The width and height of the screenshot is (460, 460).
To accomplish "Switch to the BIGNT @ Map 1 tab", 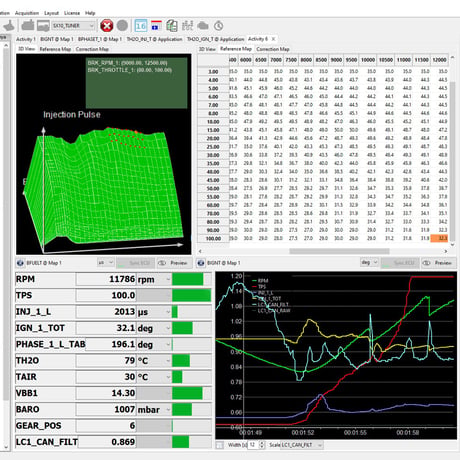I will pyautogui.click(x=57, y=39).
